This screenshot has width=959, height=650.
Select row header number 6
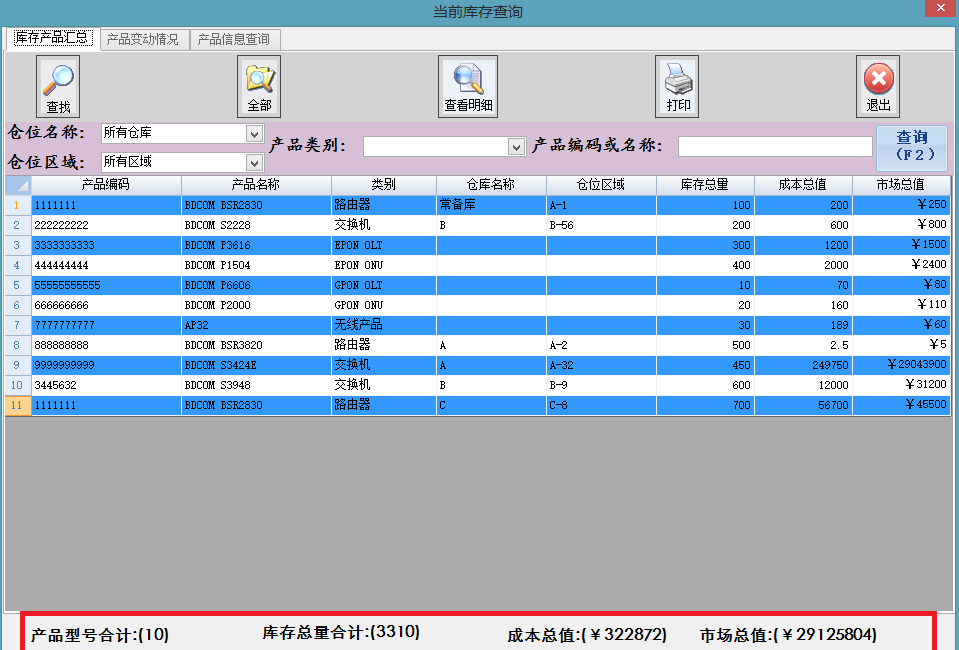click(x=18, y=305)
